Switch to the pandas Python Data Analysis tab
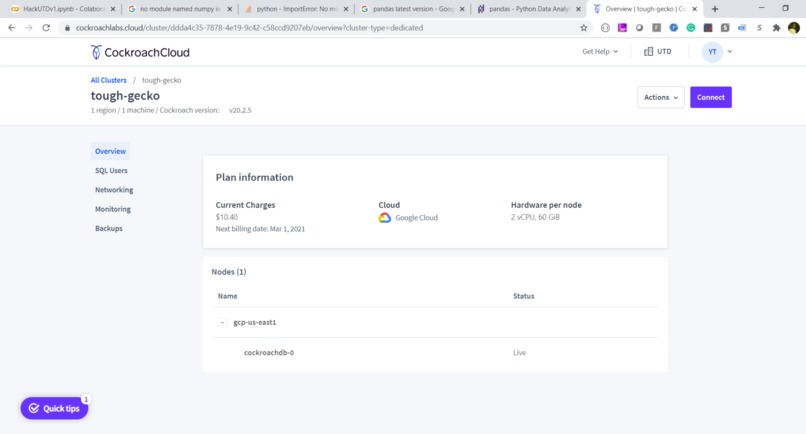The width and height of the screenshot is (806, 434). pos(529,9)
